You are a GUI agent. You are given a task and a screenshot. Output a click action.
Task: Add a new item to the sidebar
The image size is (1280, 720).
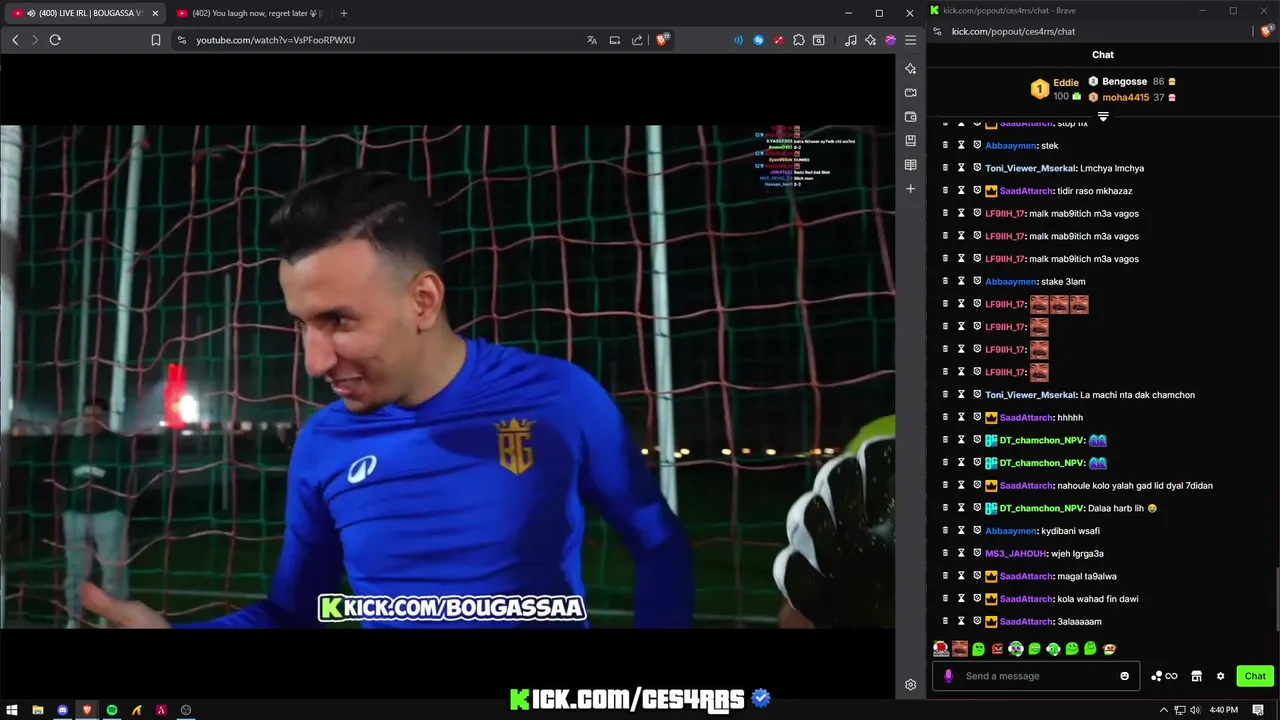click(910, 189)
